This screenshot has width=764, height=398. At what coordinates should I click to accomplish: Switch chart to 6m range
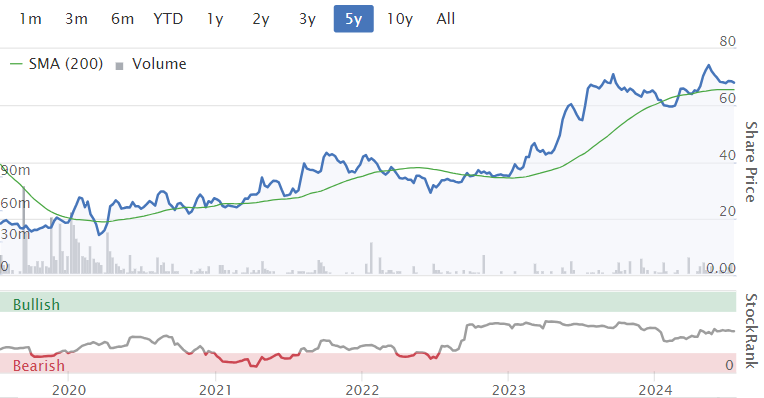click(x=122, y=19)
